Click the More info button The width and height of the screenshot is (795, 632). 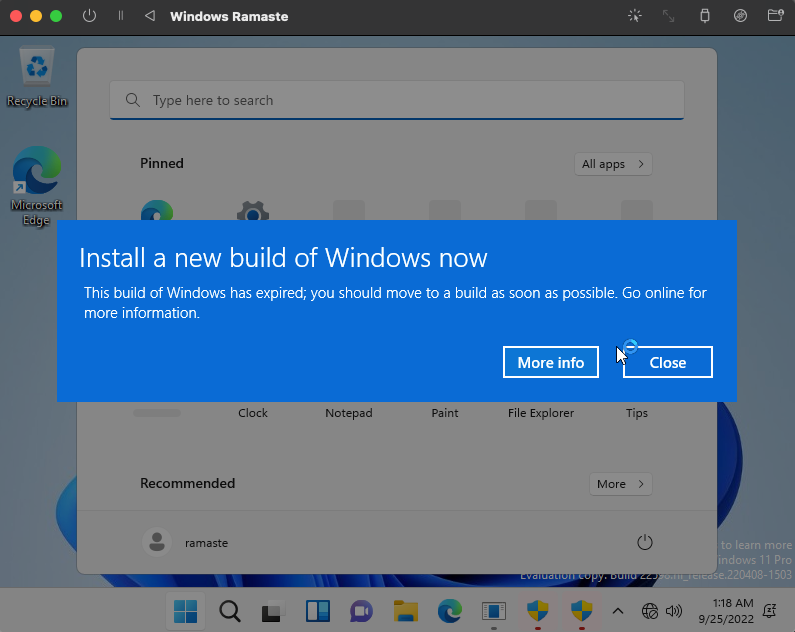point(551,362)
